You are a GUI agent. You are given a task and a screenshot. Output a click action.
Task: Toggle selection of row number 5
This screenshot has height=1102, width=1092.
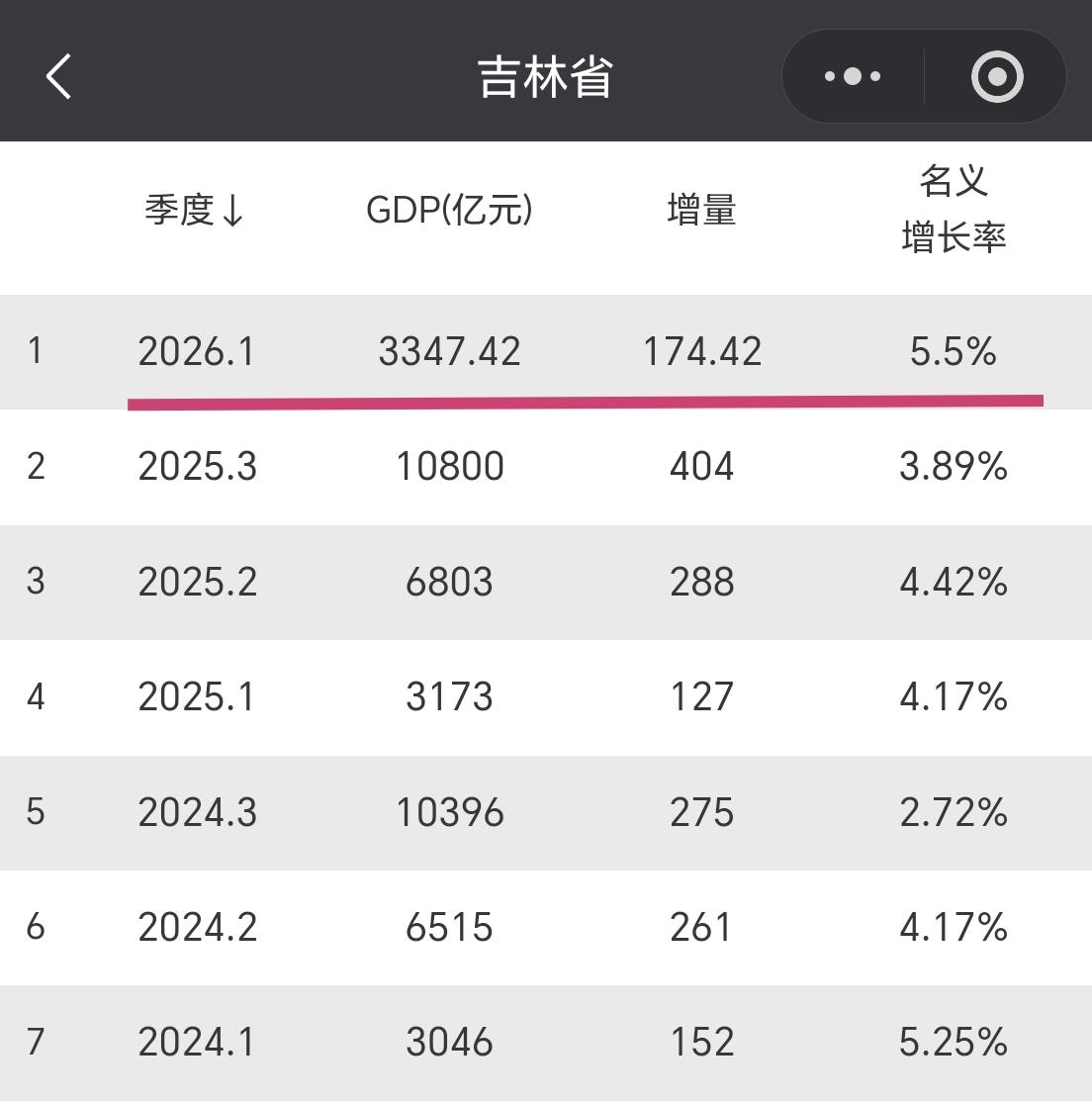click(x=546, y=812)
